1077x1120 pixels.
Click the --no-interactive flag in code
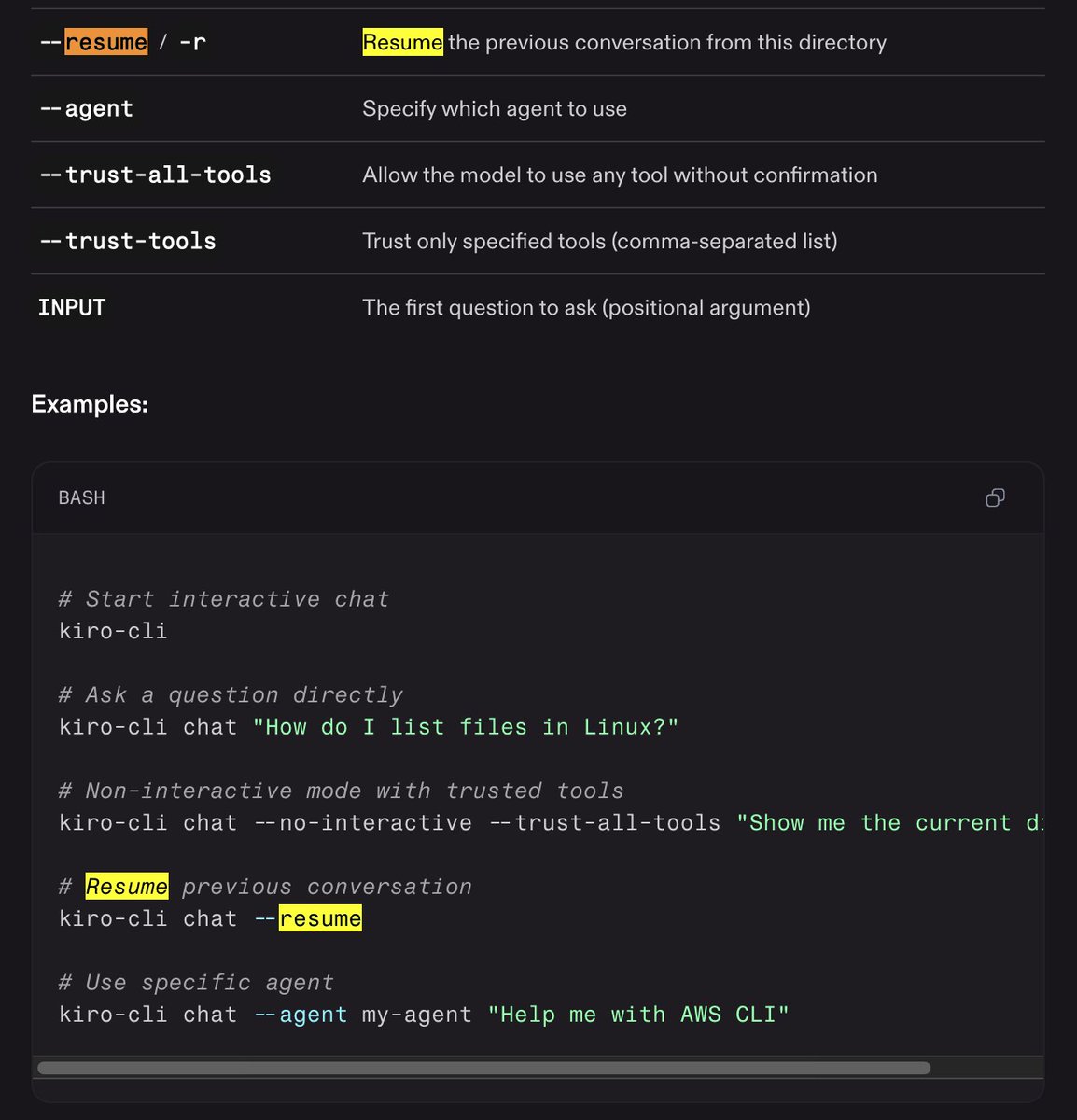coord(363,823)
